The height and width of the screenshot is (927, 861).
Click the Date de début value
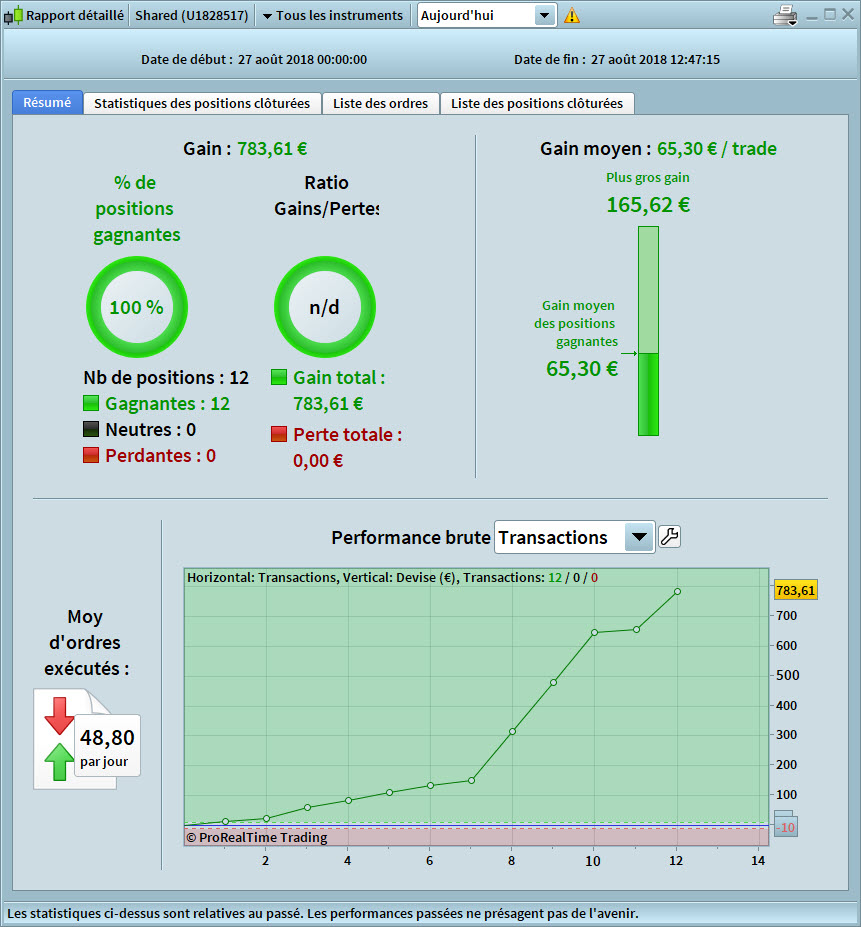[302, 59]
